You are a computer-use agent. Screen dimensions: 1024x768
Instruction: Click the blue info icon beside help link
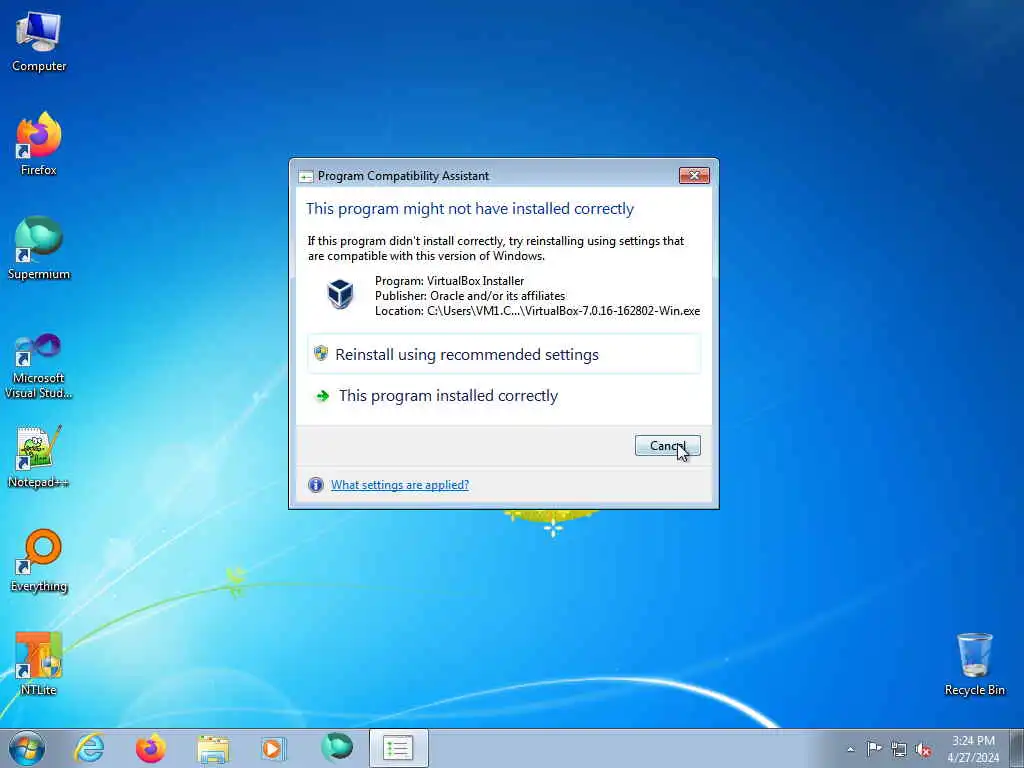(315, 485)
